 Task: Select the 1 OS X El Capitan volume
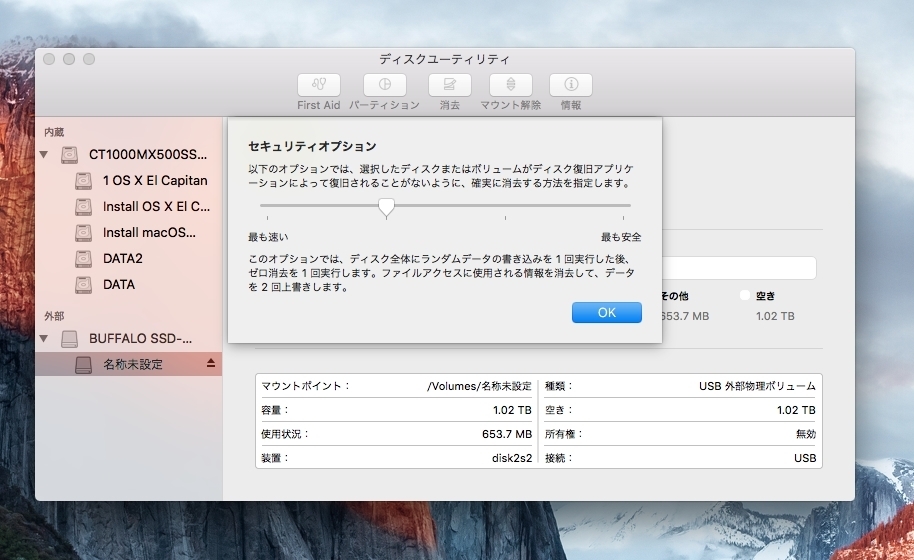pos(154,181)
